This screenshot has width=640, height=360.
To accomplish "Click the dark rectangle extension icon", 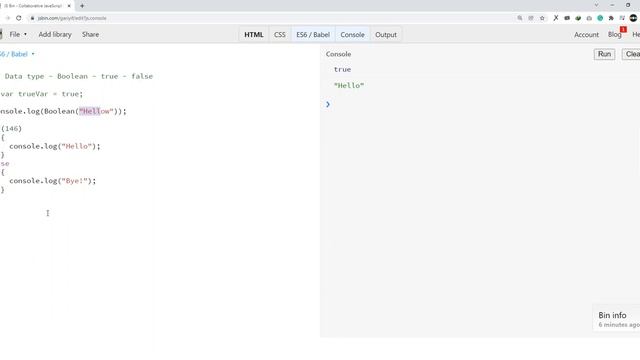I will (x=567, y=18).
